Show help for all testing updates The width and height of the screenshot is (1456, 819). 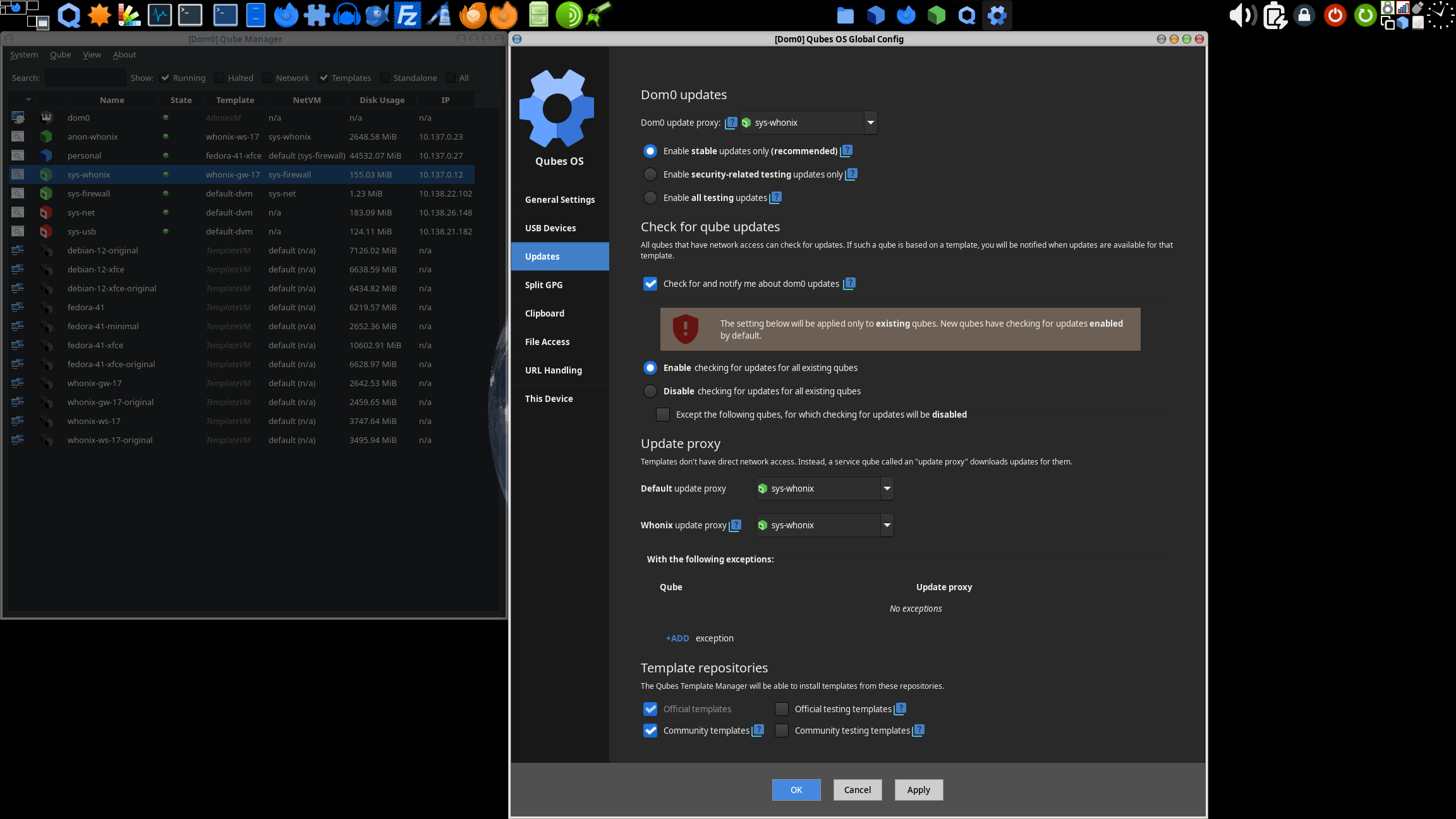click(776, 197)
